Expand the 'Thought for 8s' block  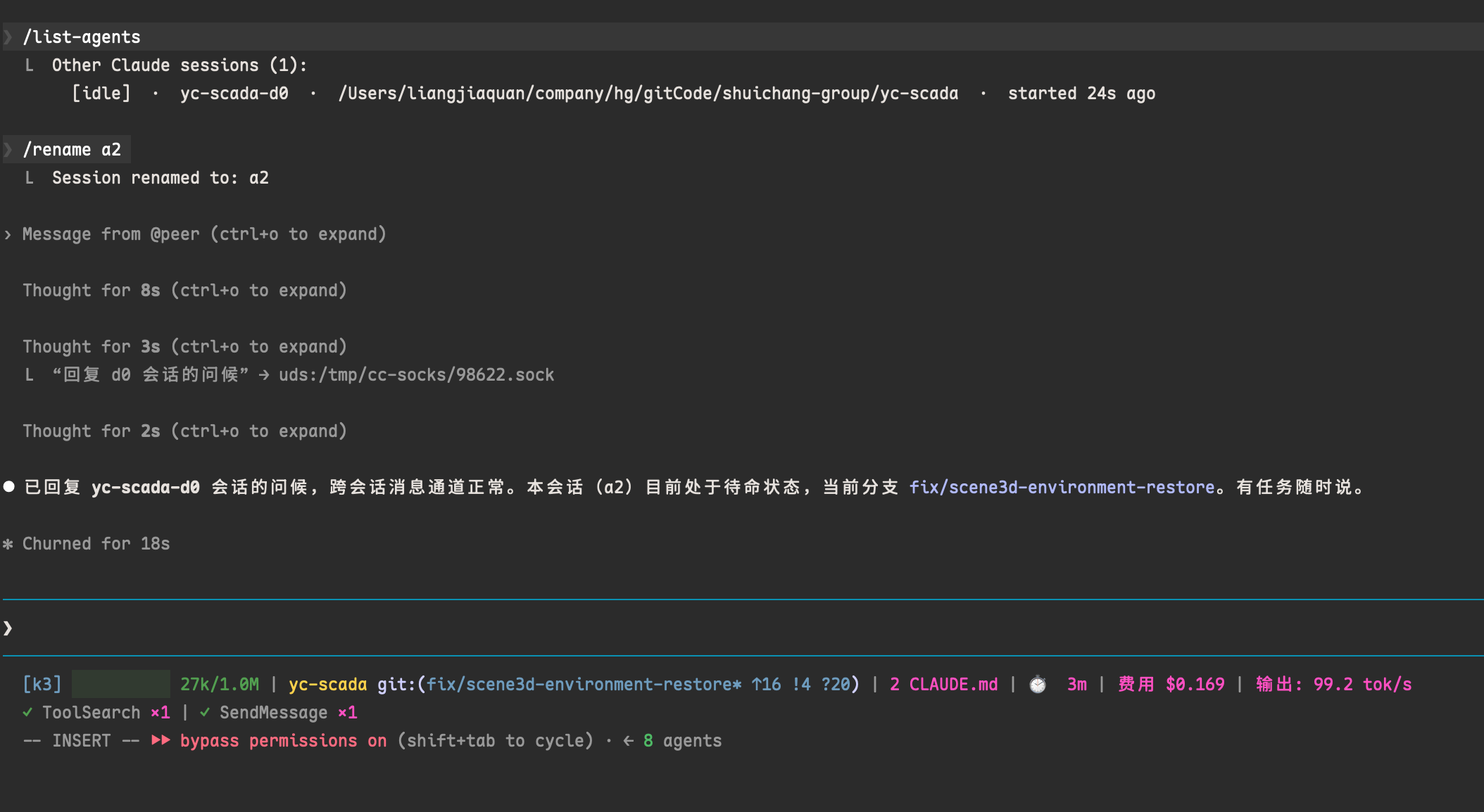tap(184, 290)
